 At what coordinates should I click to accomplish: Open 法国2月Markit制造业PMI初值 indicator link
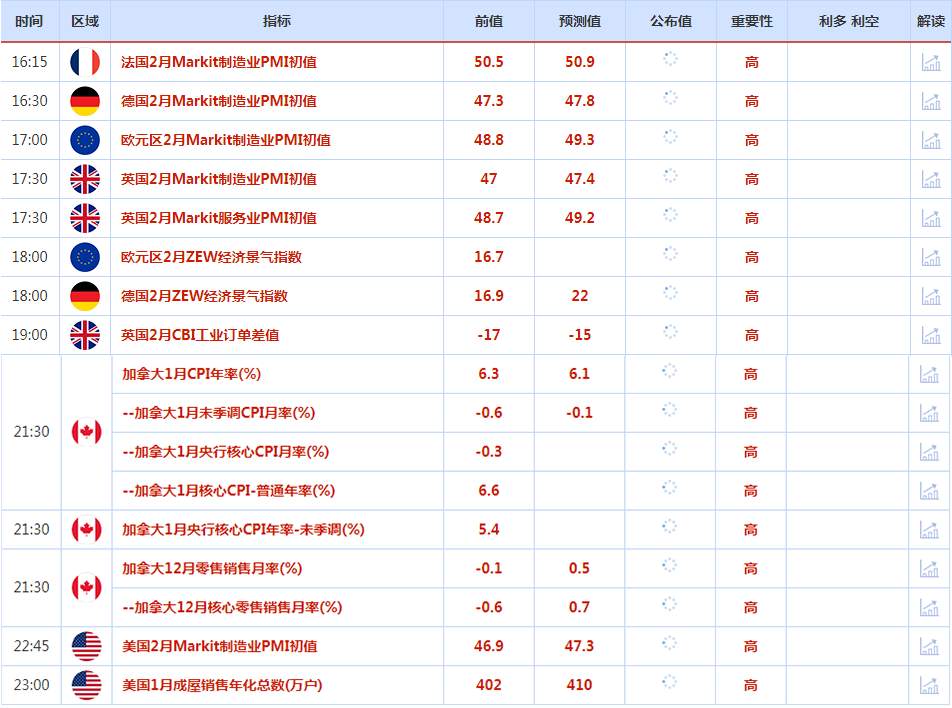(x=219, y=62)
